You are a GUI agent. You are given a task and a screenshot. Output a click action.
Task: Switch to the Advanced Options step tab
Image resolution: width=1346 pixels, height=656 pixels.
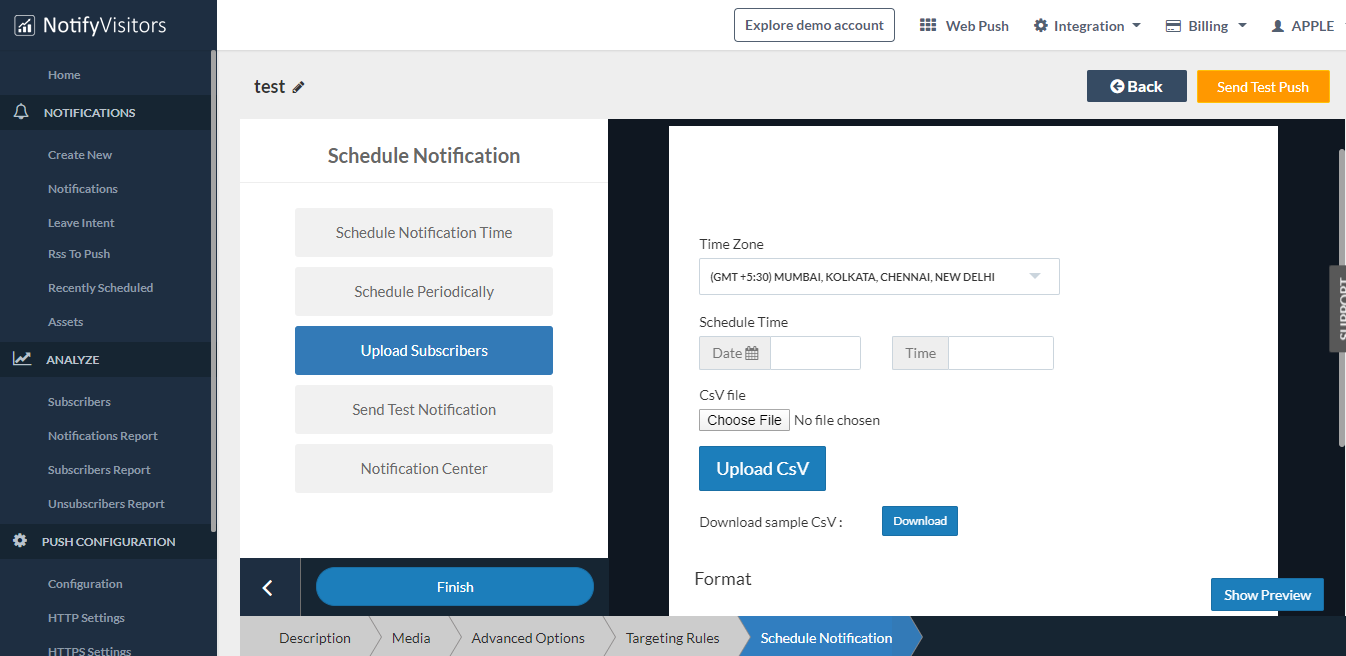[528, 638]
